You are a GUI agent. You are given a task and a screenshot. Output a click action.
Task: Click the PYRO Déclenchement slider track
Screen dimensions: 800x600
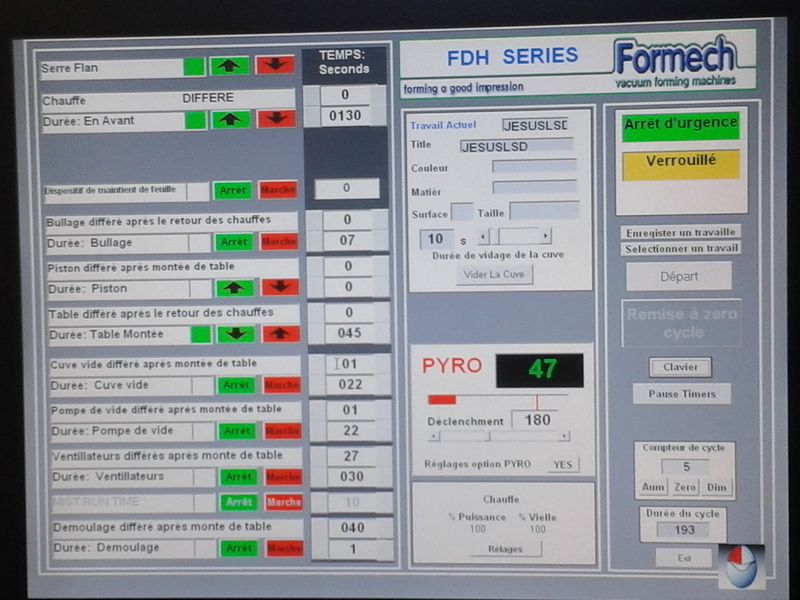499,436
